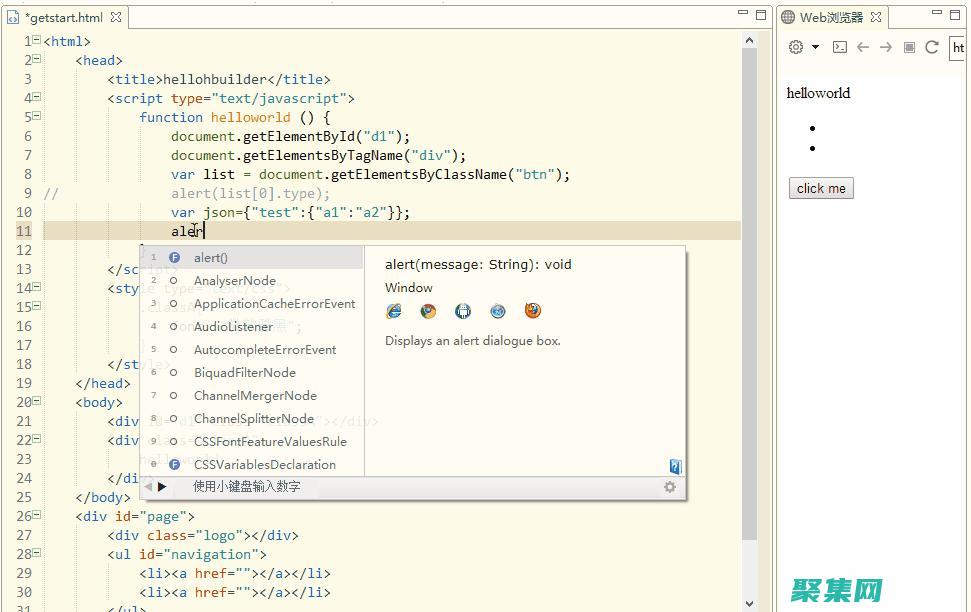The width and height of the screenshot is (971, 612).
Task: Click the Firefox compatibility icon
Action: [x=533, y=311]
